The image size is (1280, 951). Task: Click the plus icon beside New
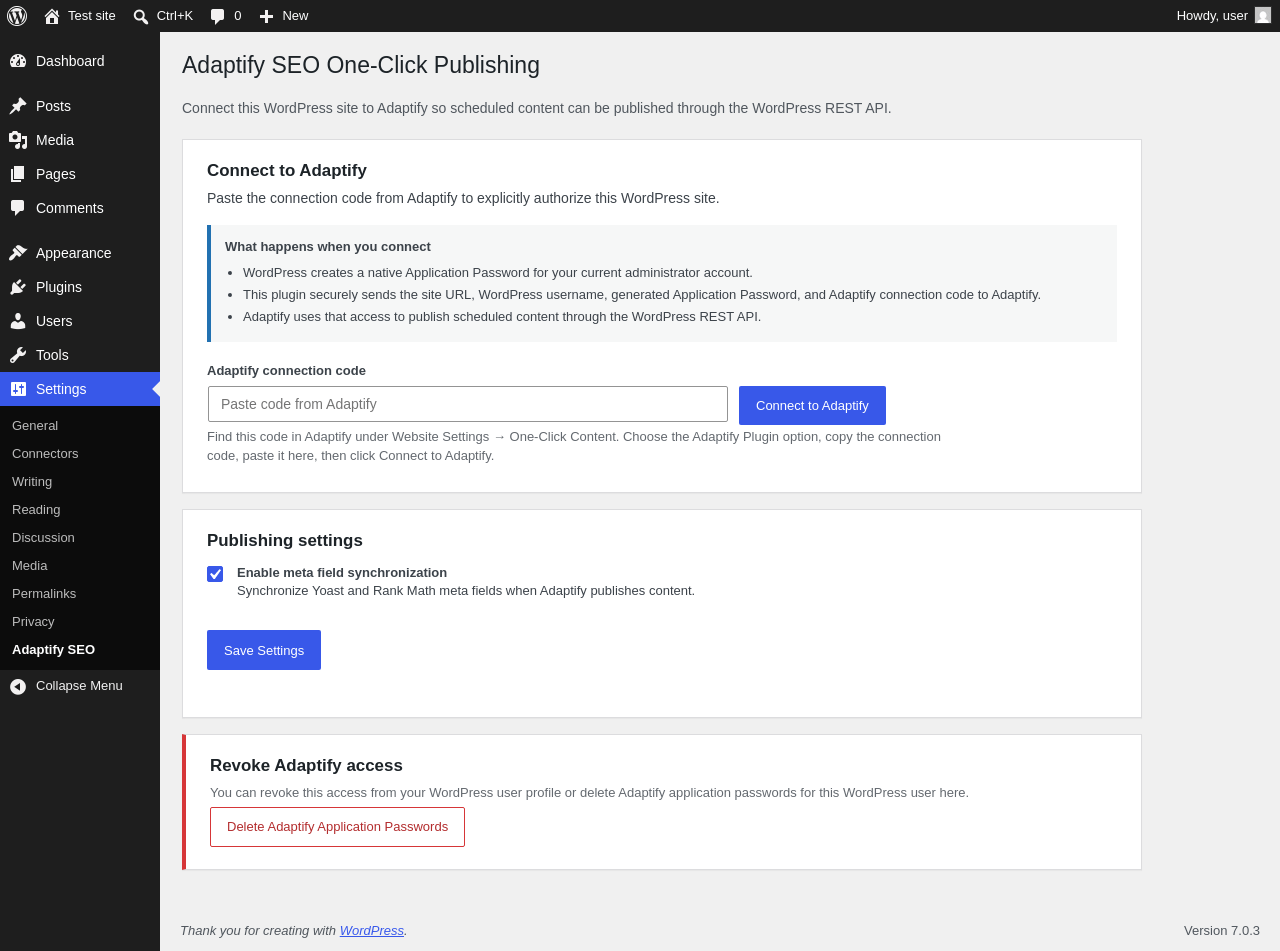point(266,16)
